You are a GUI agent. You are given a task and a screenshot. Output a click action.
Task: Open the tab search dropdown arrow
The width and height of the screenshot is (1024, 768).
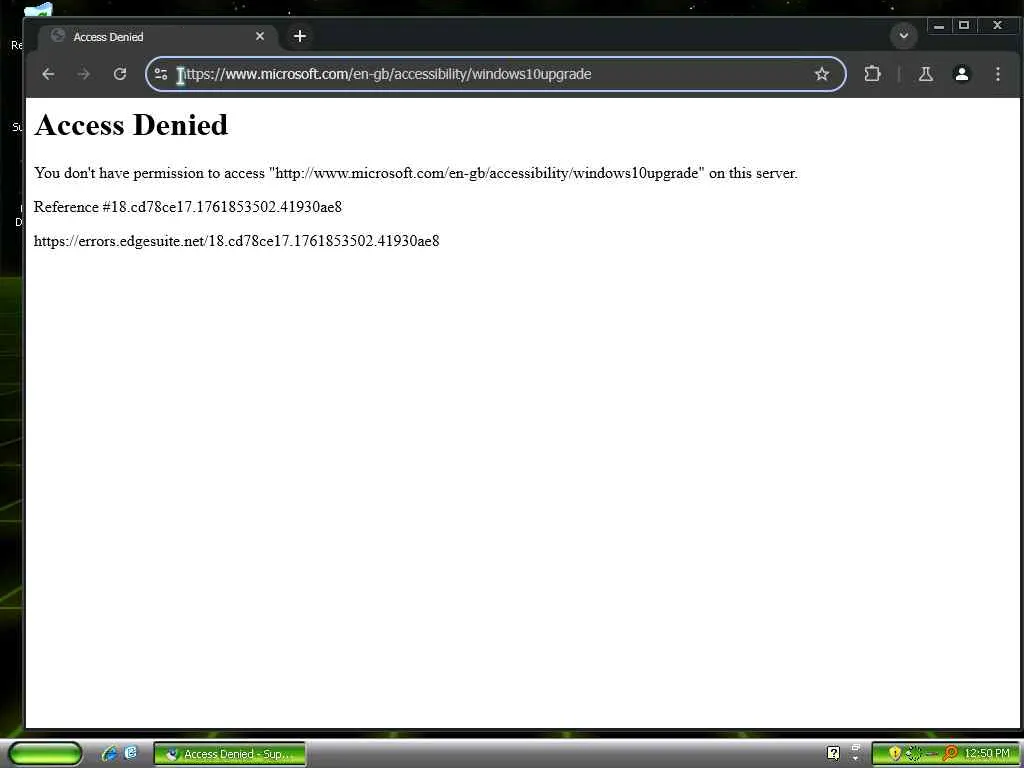click(x=904, y=36)
